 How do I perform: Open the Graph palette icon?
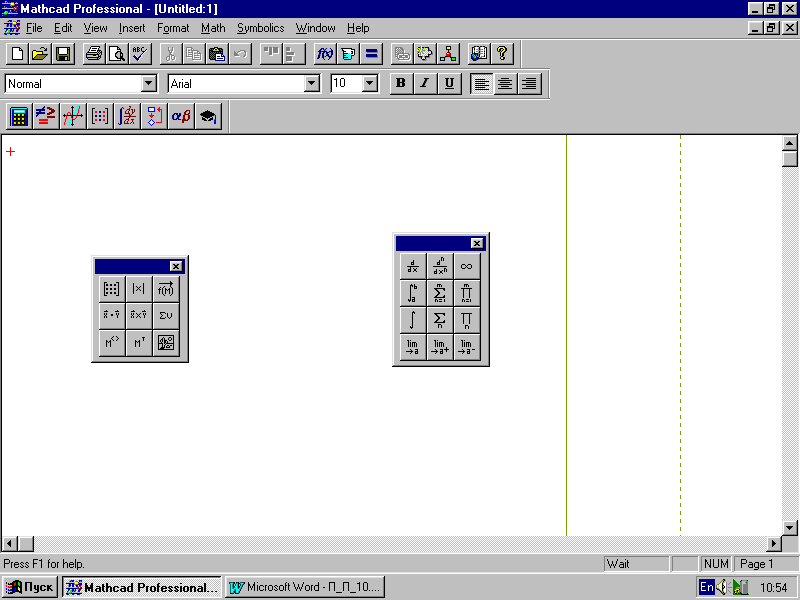point(73,116)
